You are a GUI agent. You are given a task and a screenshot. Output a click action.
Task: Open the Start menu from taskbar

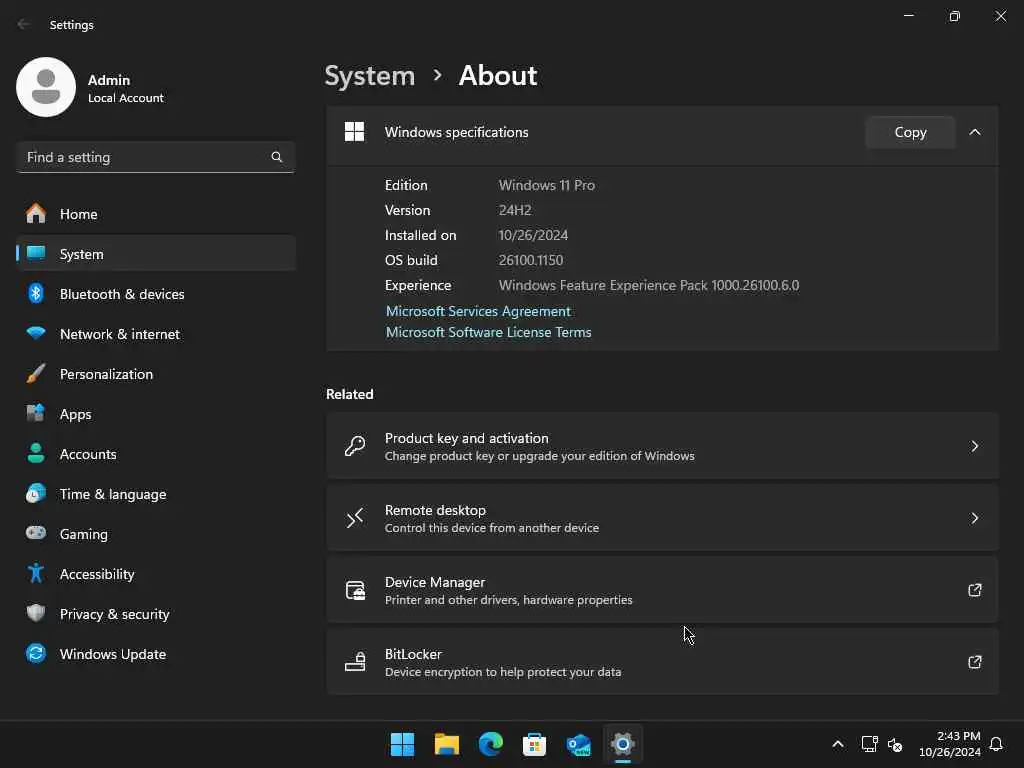(402, 744)
